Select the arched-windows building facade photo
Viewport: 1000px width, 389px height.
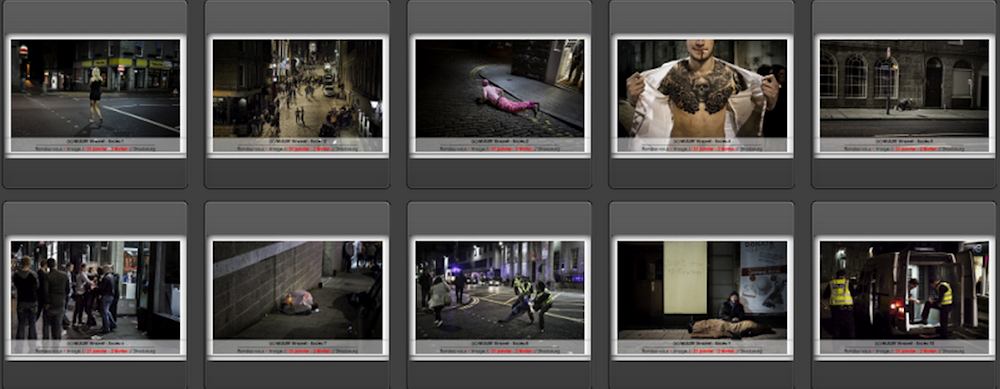click(x=904, y=88)
